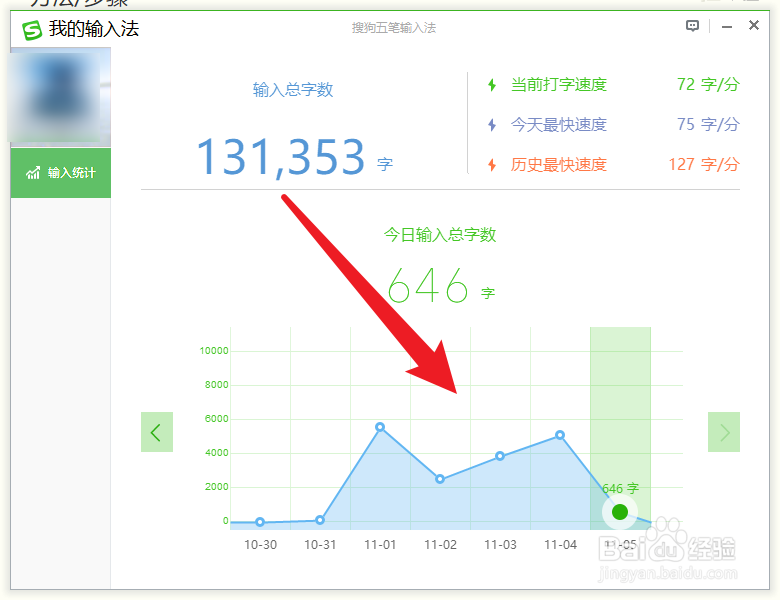The width and height of the screenshot is (780, 600).
Task: Click the blue lightning icon for 今天最快速度
Action: click(x=492, y=124)
